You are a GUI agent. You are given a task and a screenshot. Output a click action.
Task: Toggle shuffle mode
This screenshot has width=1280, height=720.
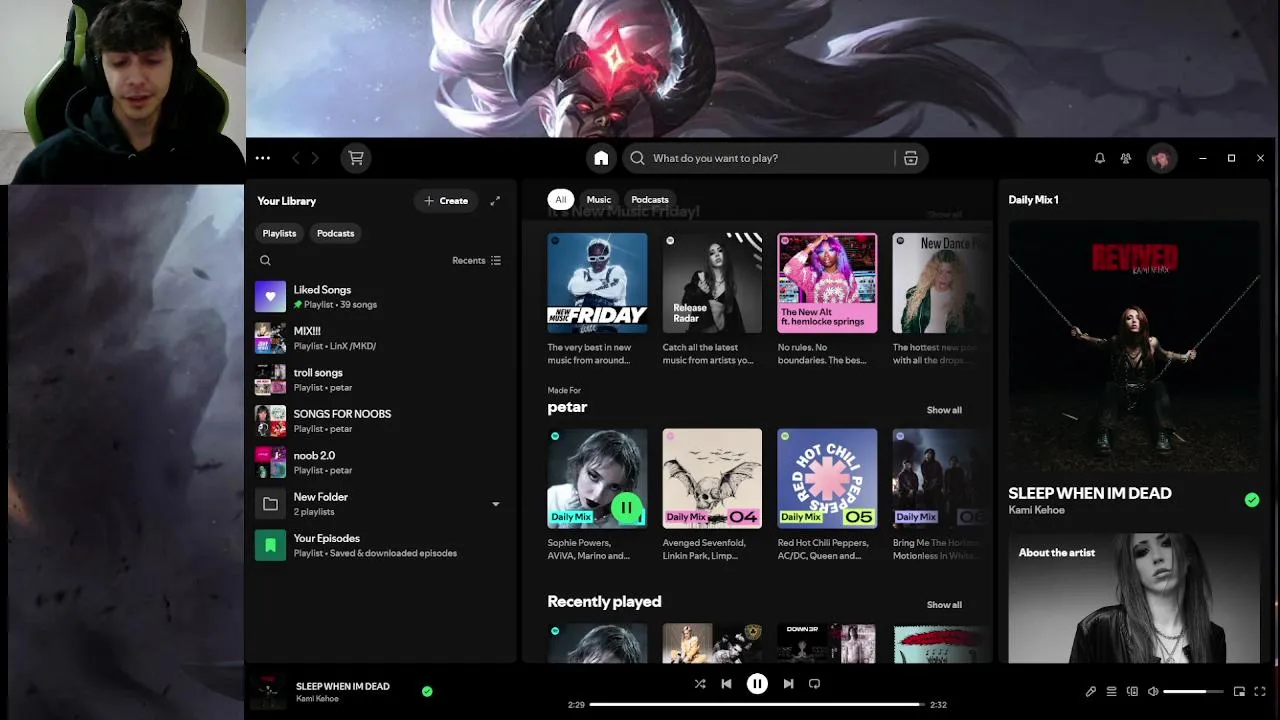[700, 684]
